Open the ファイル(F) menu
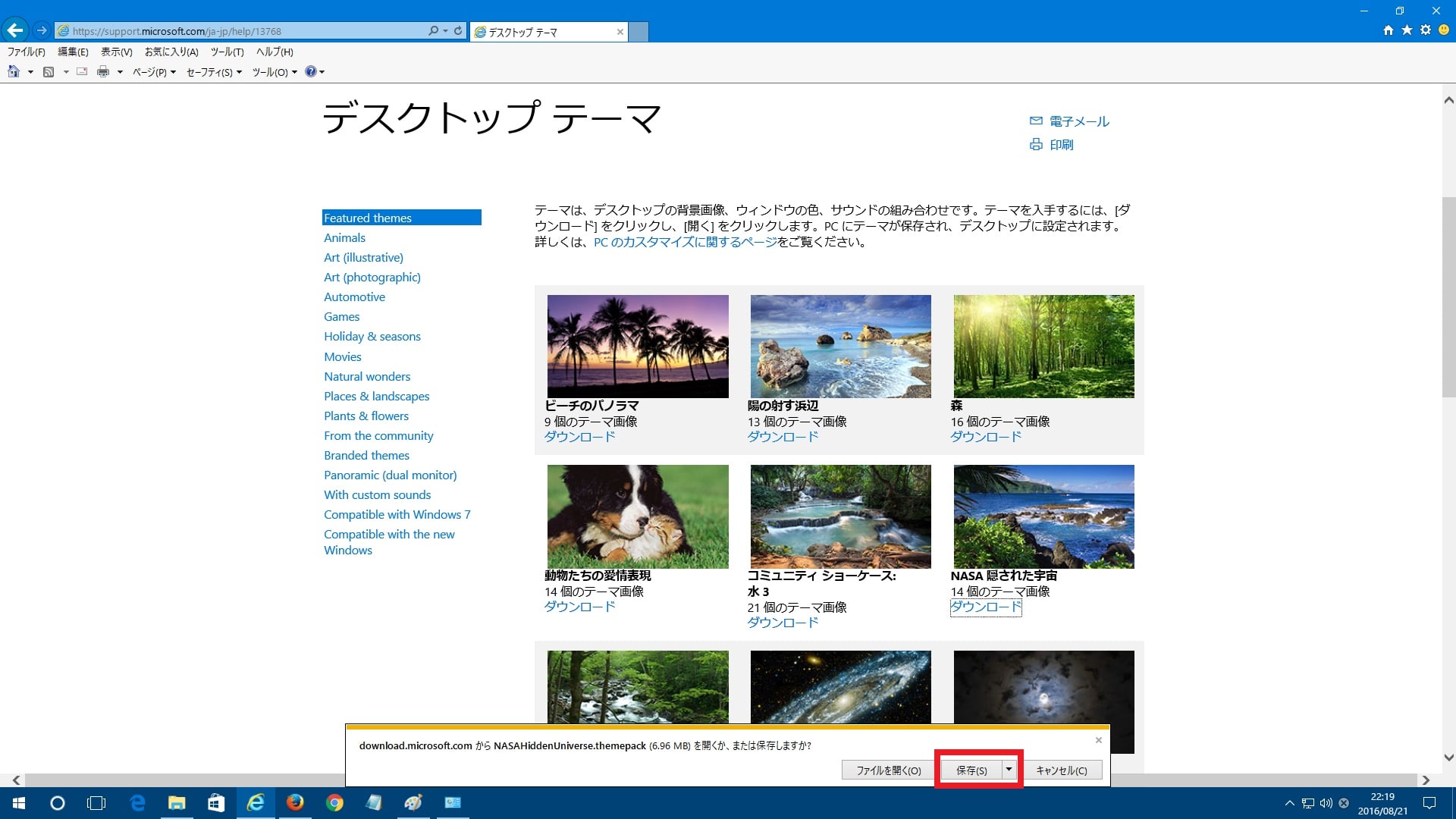 [27, 52]
